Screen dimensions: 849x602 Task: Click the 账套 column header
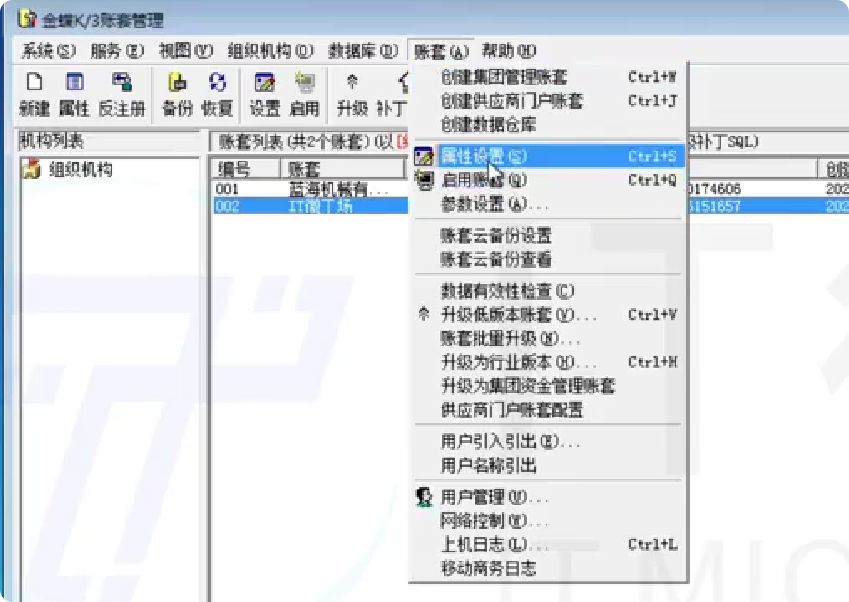point(343,169)
